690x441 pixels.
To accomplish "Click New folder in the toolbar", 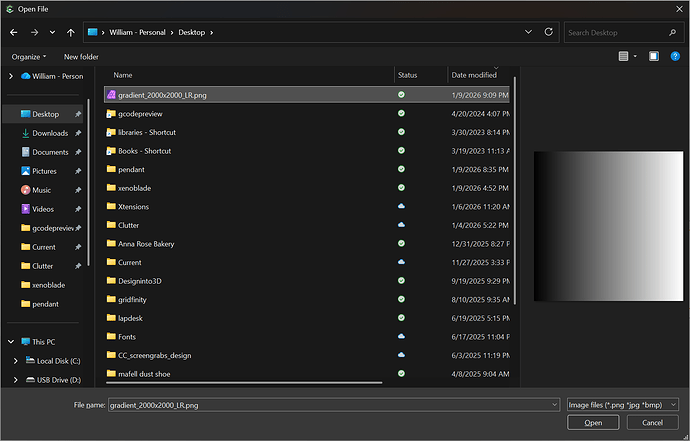I will pyautogui.click(x=81, y=57).
